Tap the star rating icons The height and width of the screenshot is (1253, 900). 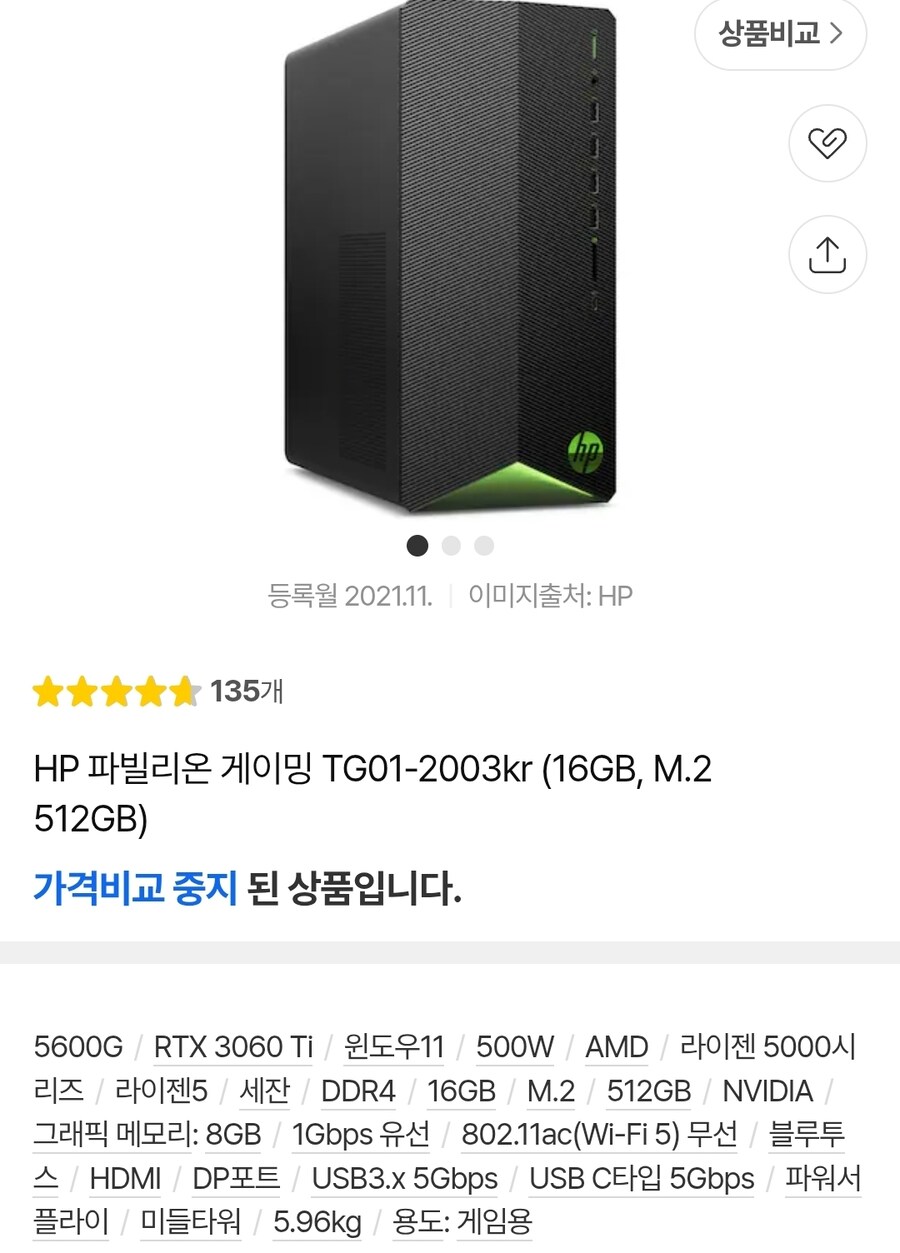pos(115,691)
